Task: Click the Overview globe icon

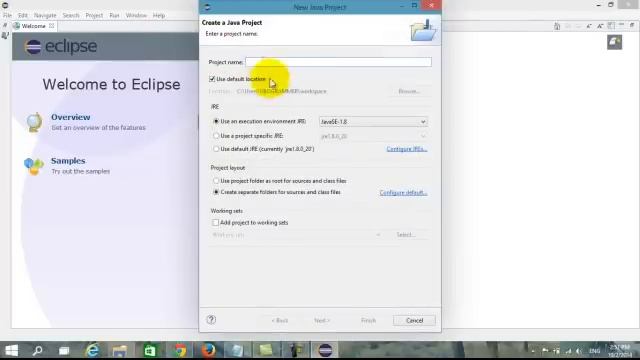Action: pos(34,122)
